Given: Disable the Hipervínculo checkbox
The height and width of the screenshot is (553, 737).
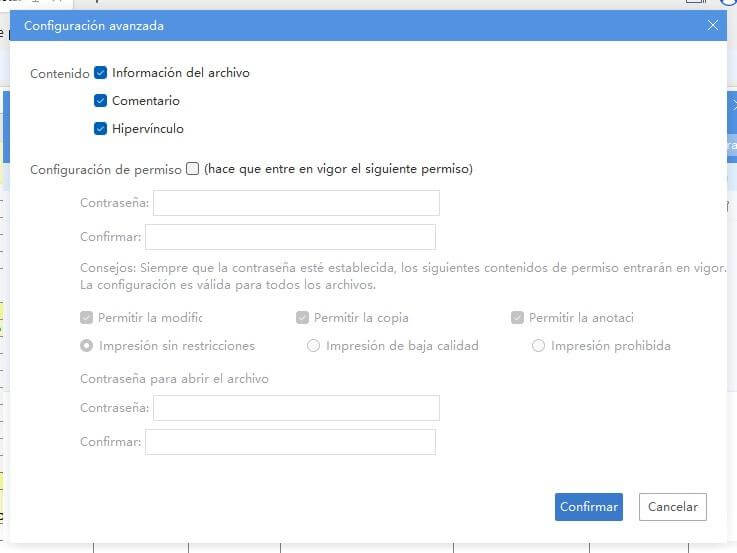Looking at the screenshot, I should [x=100, y=129].
